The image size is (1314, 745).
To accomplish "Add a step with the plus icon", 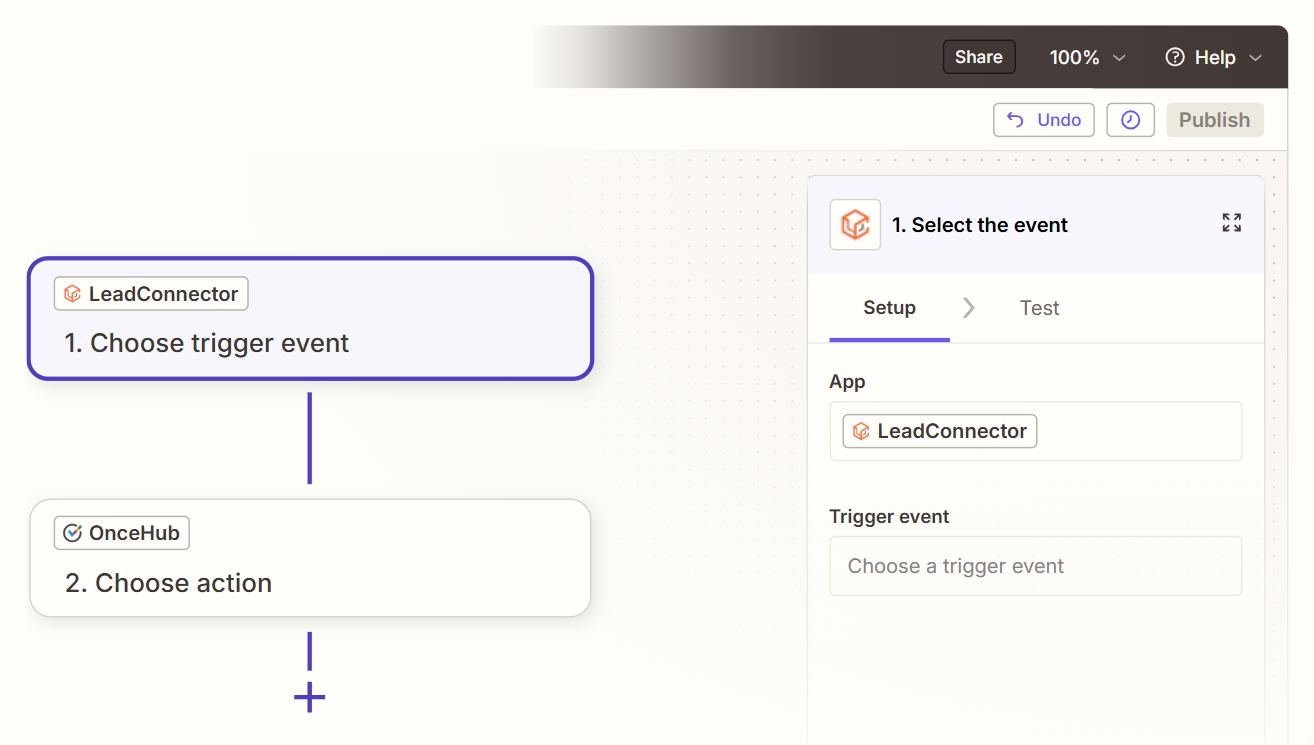I will (x=310, y=697).
